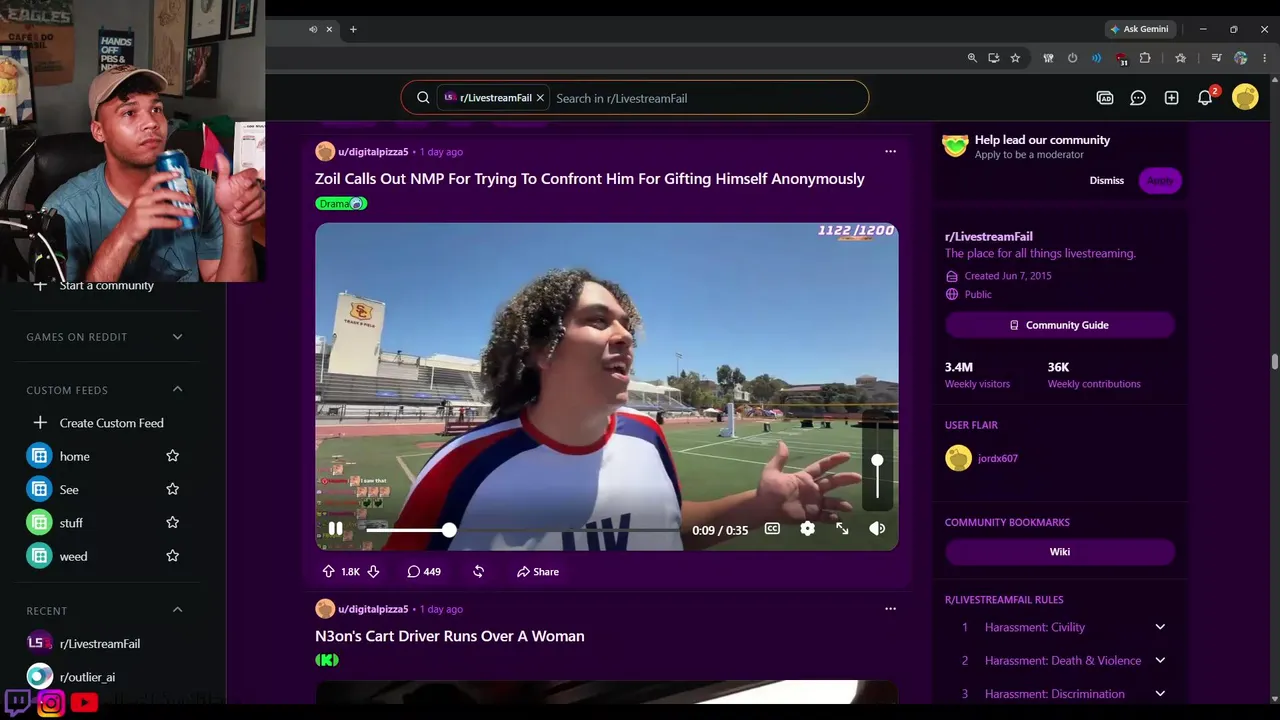Open the stuff custom feed
Screen dimensions: 1280x720
(x=71, y=523)
